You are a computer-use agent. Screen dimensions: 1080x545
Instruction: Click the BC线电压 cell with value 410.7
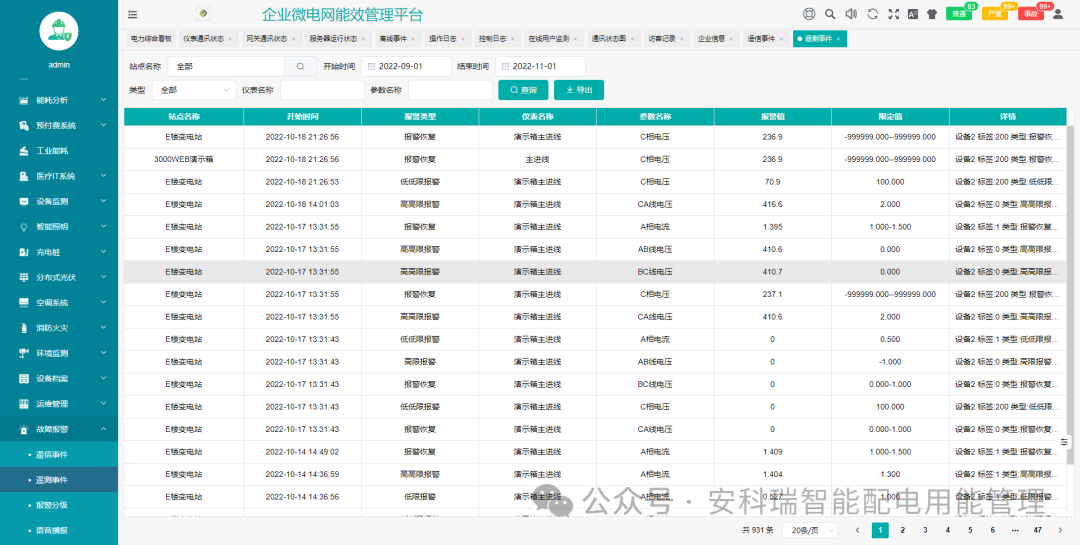coord(655,271)
